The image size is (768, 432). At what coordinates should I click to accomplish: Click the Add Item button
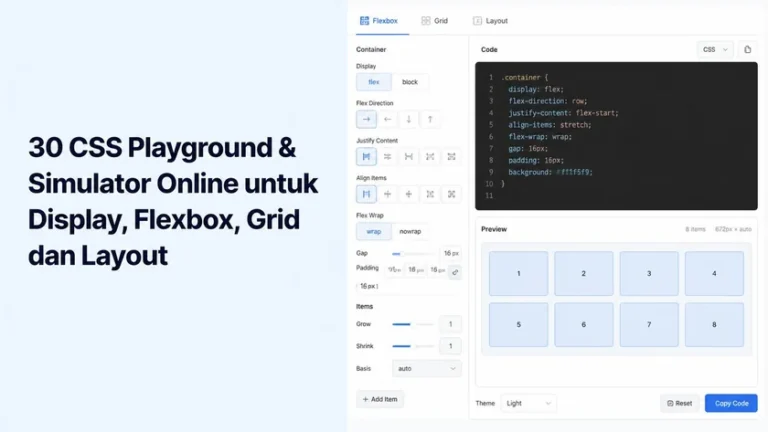tap(380, 399)
